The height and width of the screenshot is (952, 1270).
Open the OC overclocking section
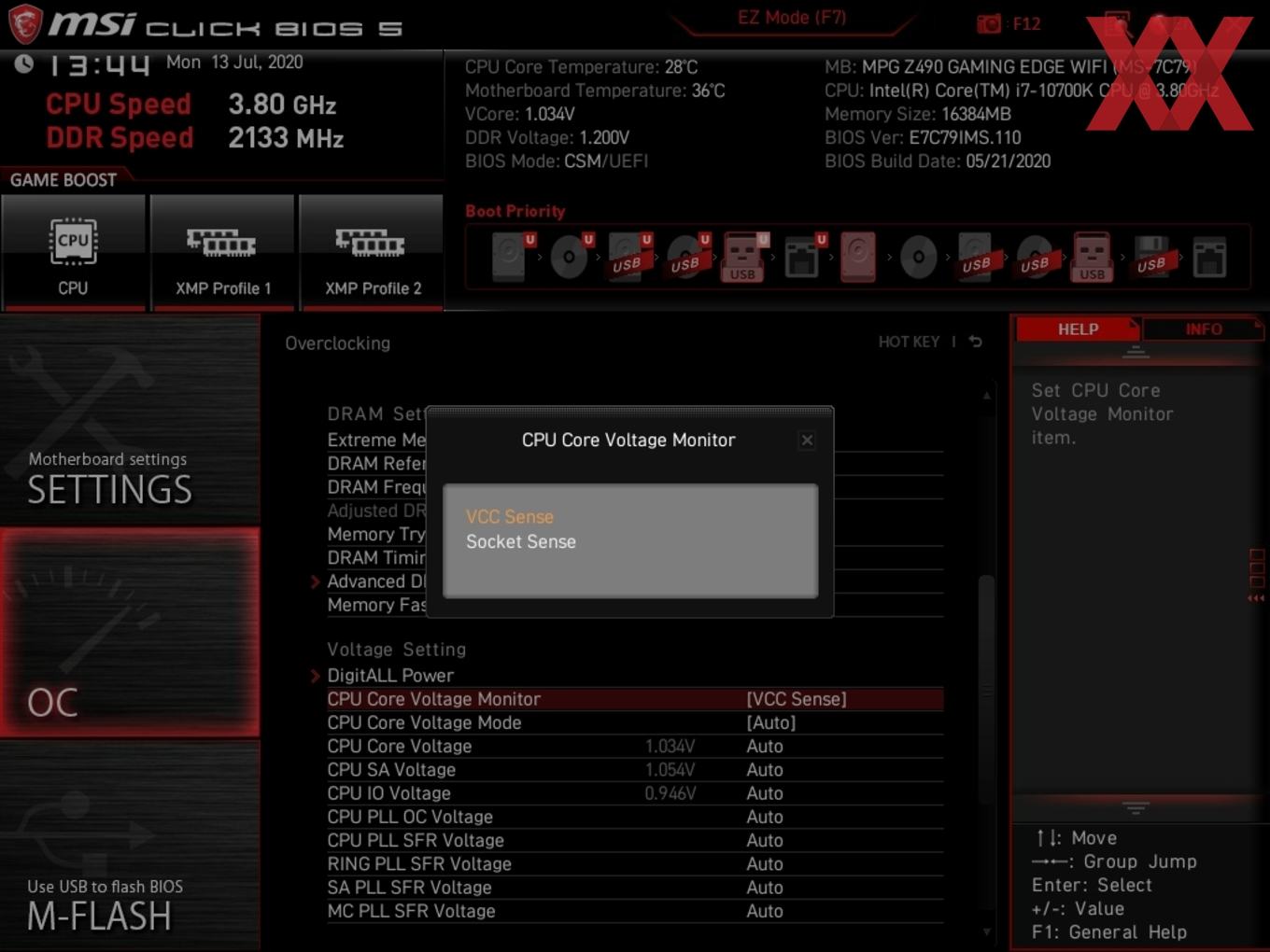(130, 632)
